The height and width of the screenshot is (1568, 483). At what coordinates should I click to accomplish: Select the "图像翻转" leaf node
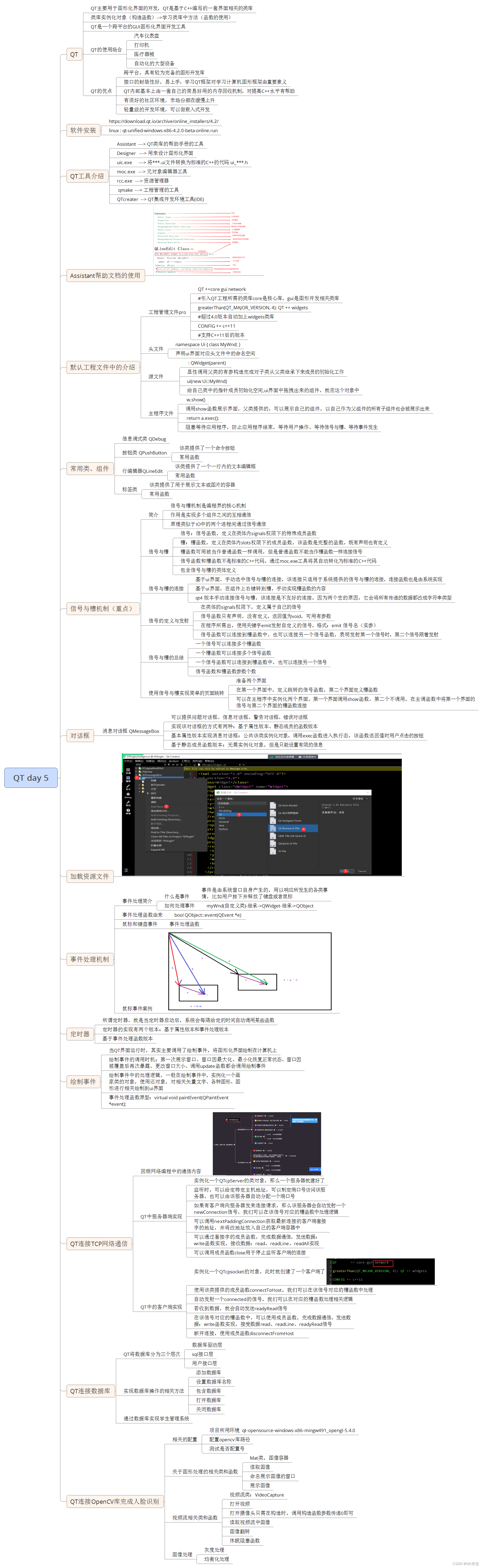click(x=240, y=1531)
